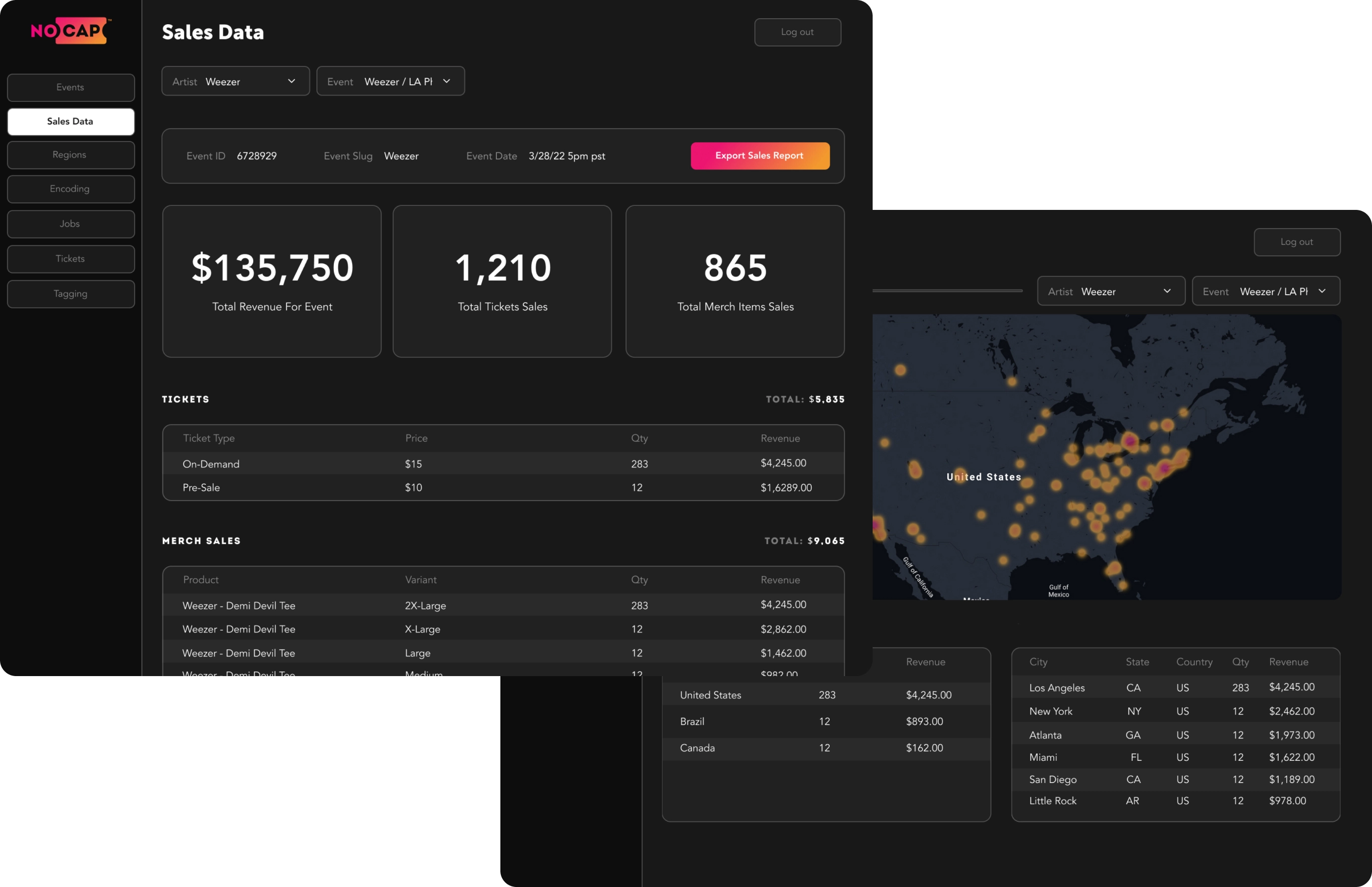Select the On-Demand ticket row
The width and height of the screenshot is (1372, 887).
point(502,464)
